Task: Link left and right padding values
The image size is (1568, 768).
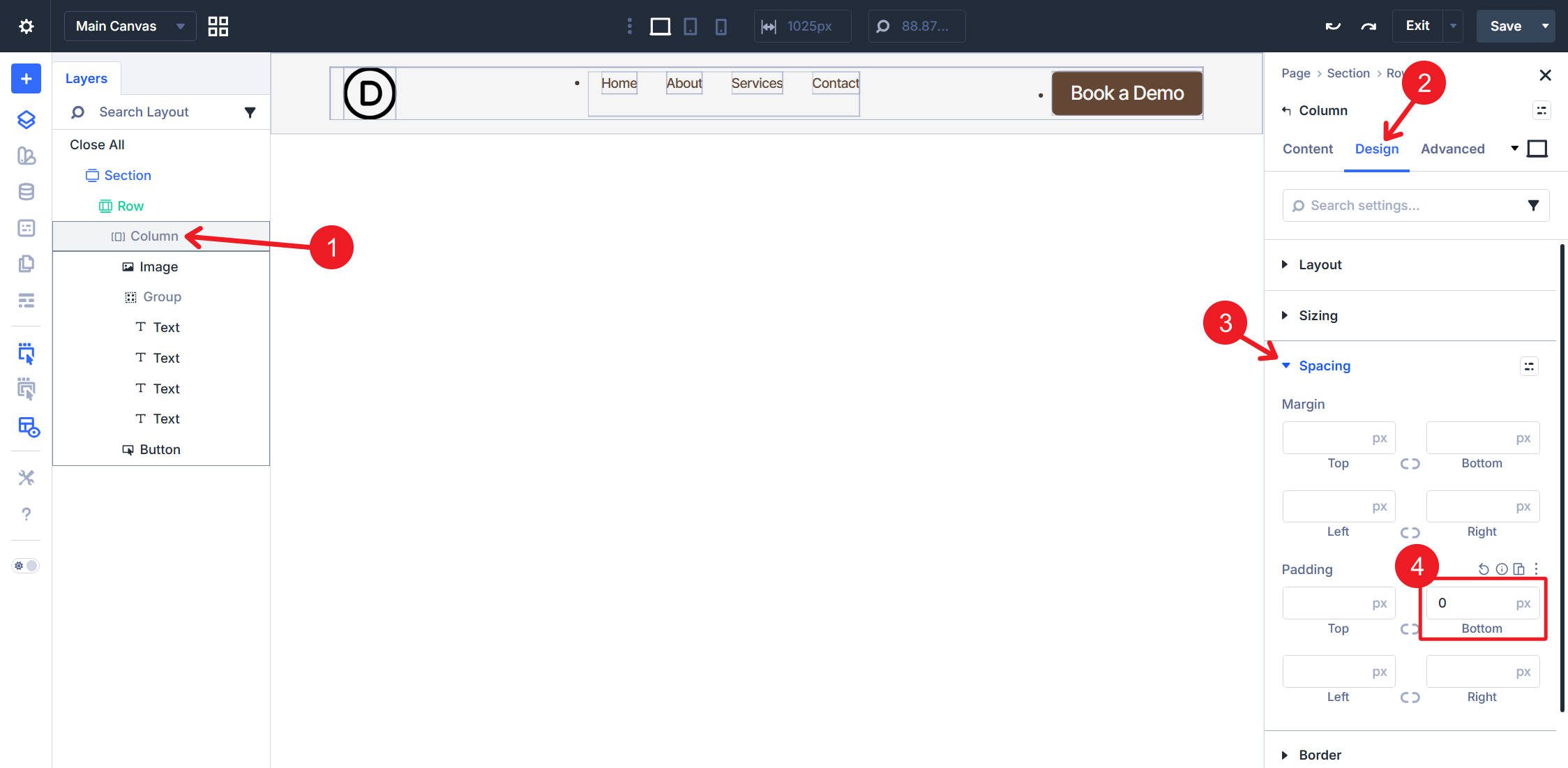Action: point(1410,697)
